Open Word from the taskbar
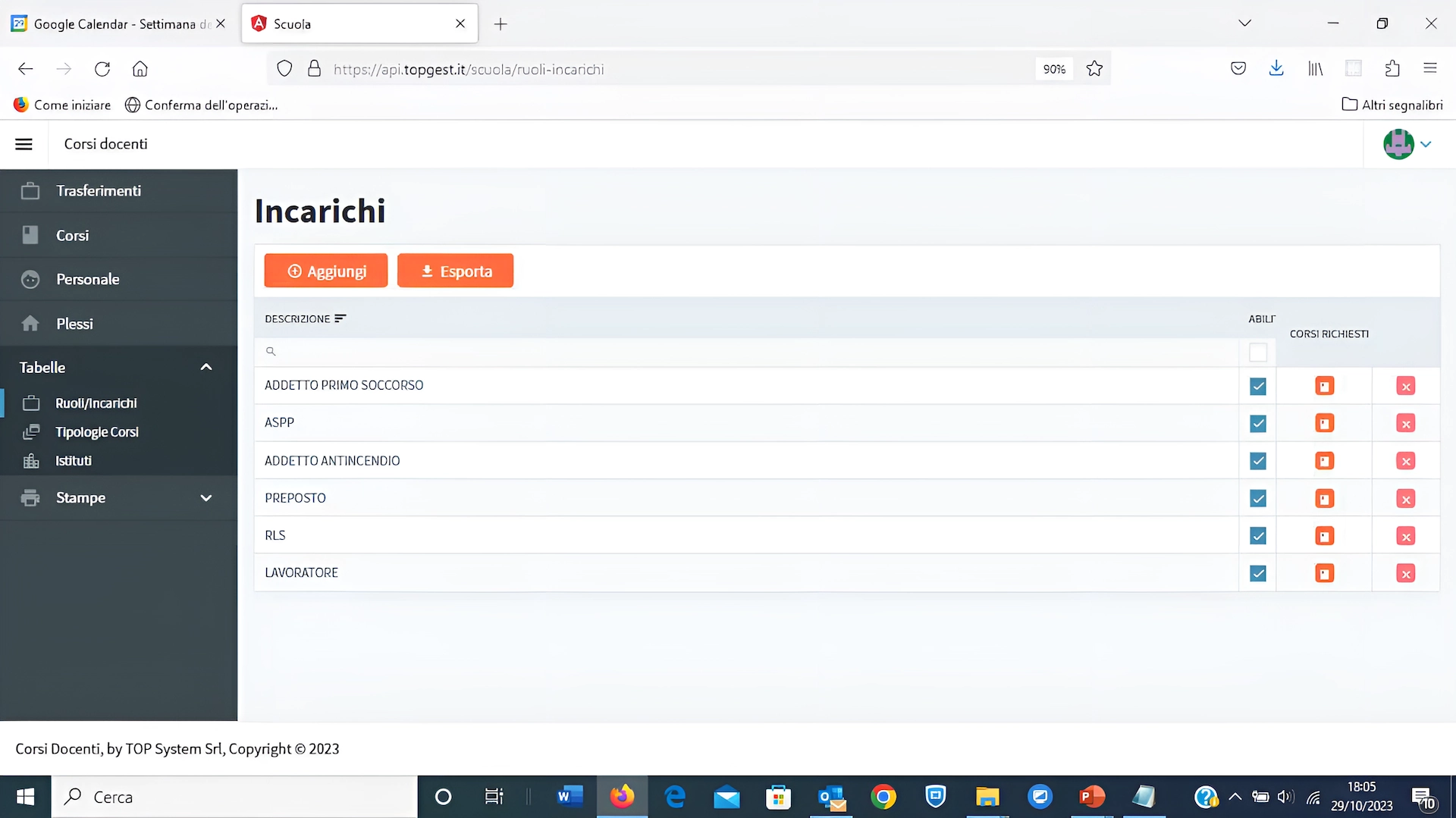The width and height of the screenshot is (1456, 818). coord(570,797)
